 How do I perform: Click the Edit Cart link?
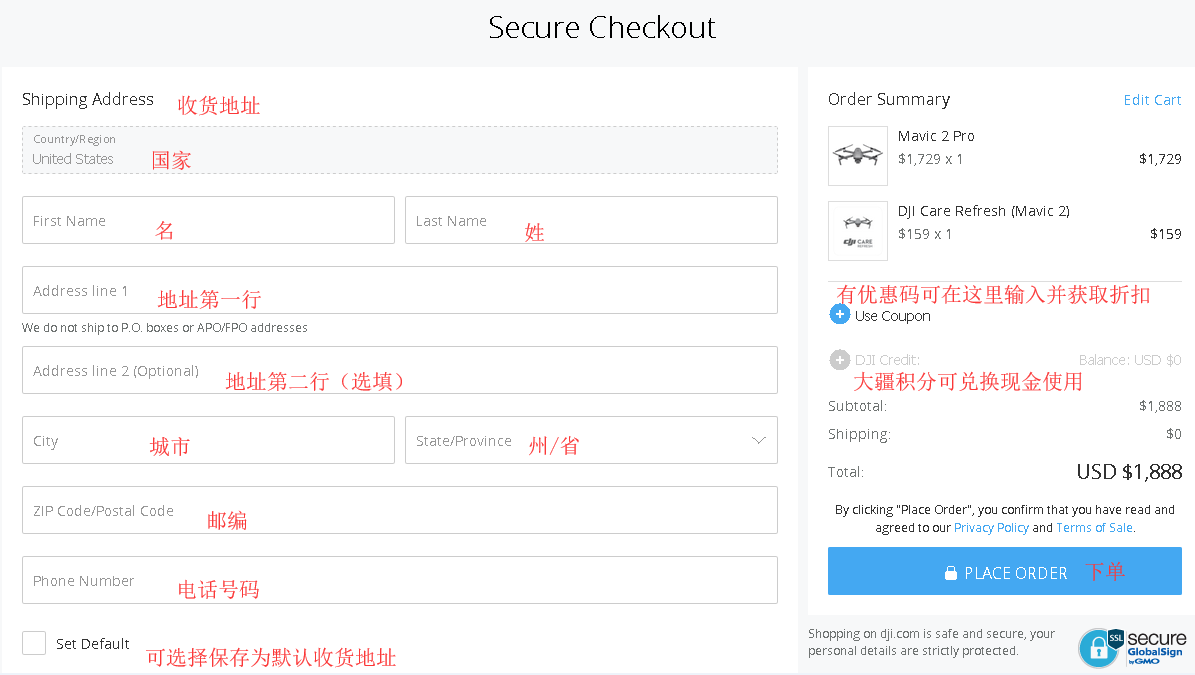tap(1152, 100)
